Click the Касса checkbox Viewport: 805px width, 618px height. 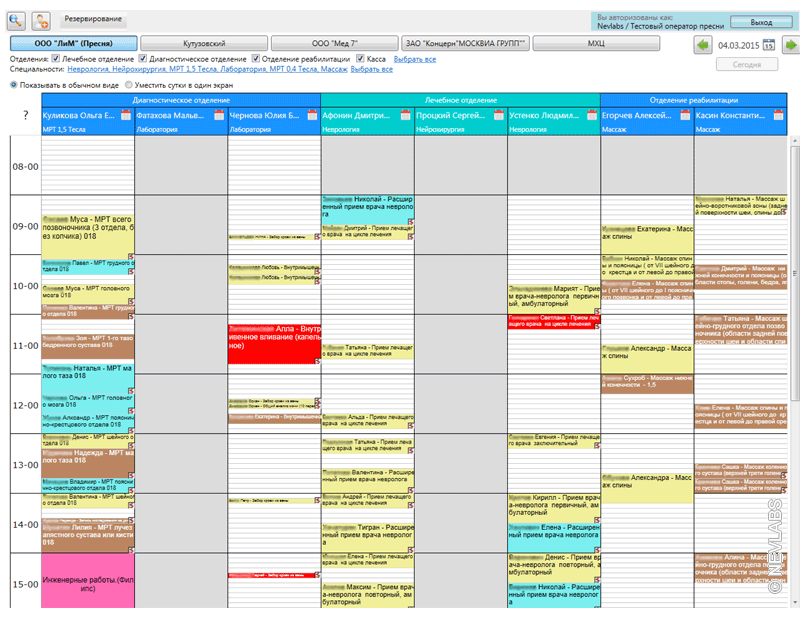click(x=360, y=59)
